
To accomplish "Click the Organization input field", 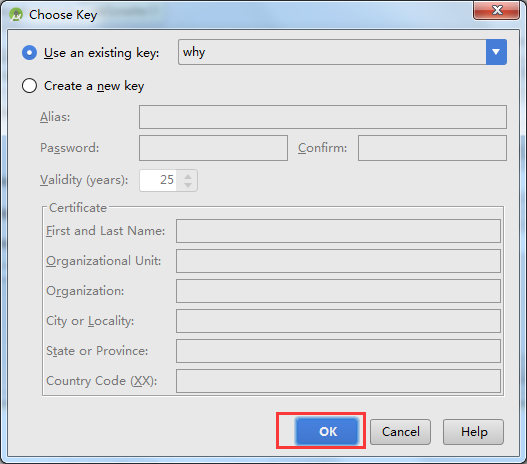I will [338, 291].
